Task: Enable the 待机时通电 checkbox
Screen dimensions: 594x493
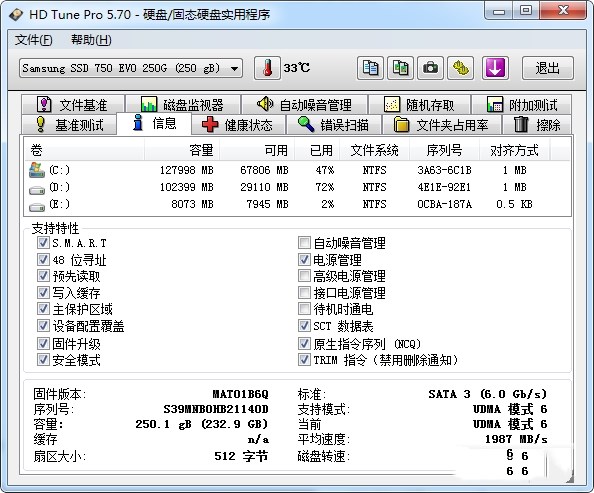Action: (x=304, y=309)
